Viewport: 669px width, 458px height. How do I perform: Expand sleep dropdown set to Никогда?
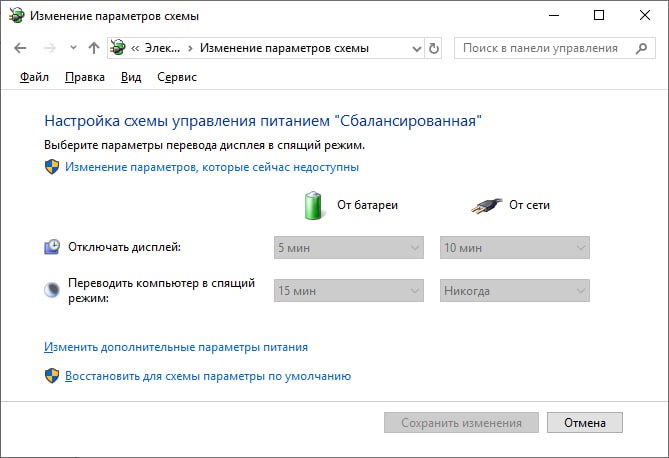(x=514, y=291)
